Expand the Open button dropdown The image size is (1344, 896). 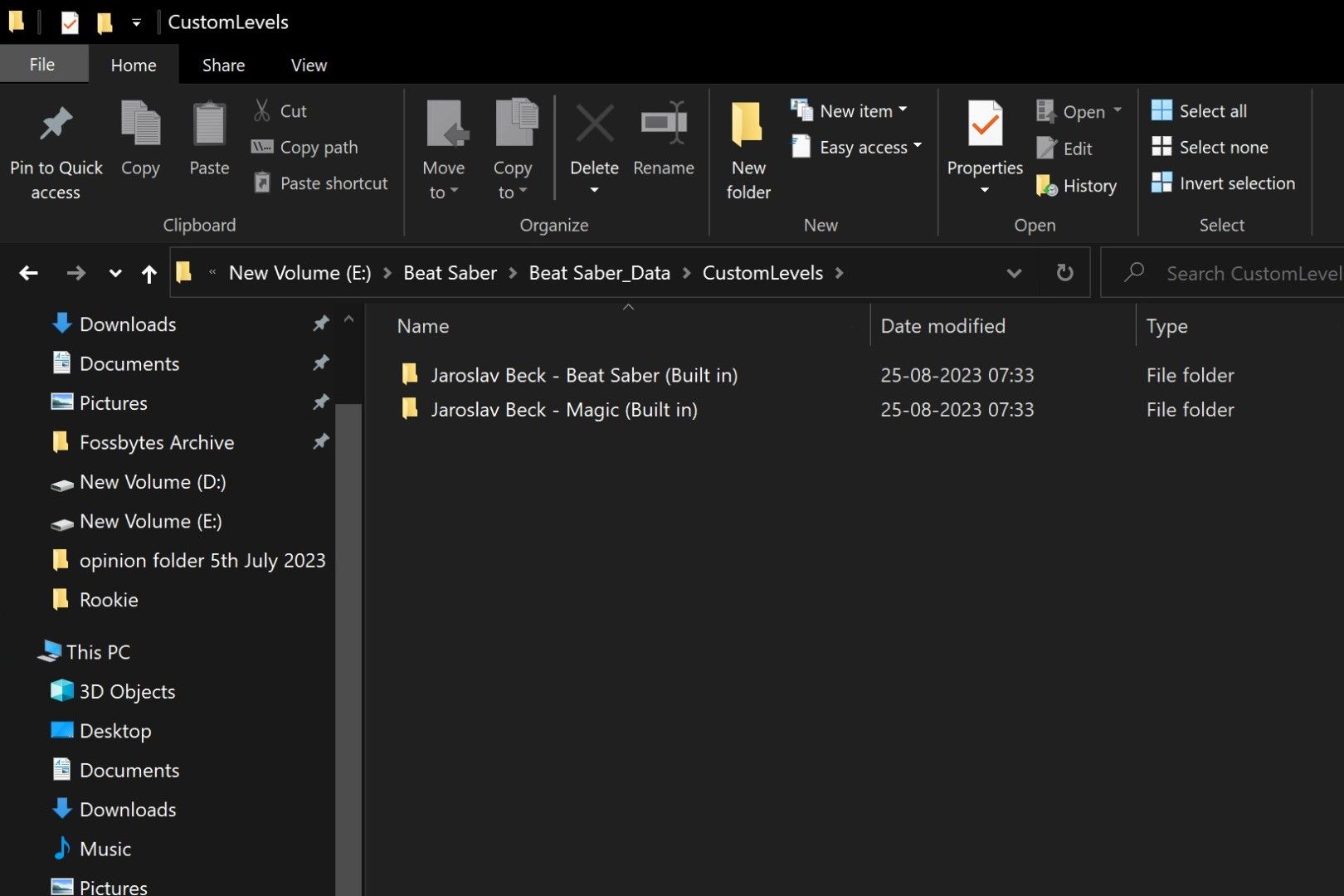[1118, 110]
